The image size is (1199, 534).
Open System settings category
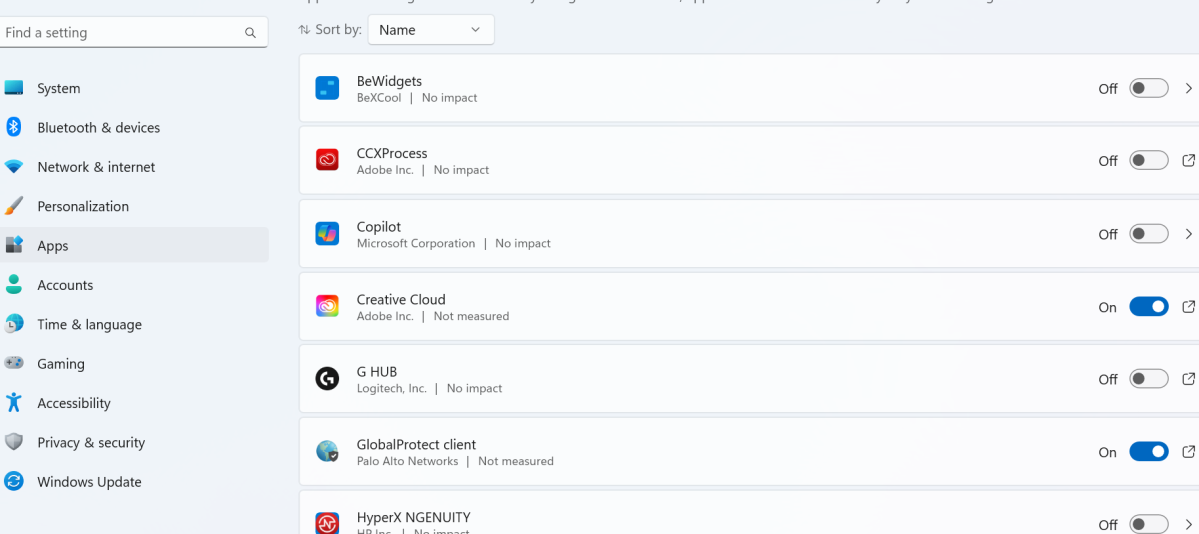point(134,88)
